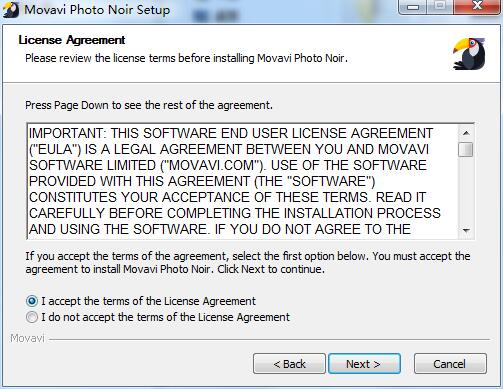Image resolution: width=503 pixels, height=389 pixels.
Task: Click the toucan logo in the header
Action: point(469,54)
